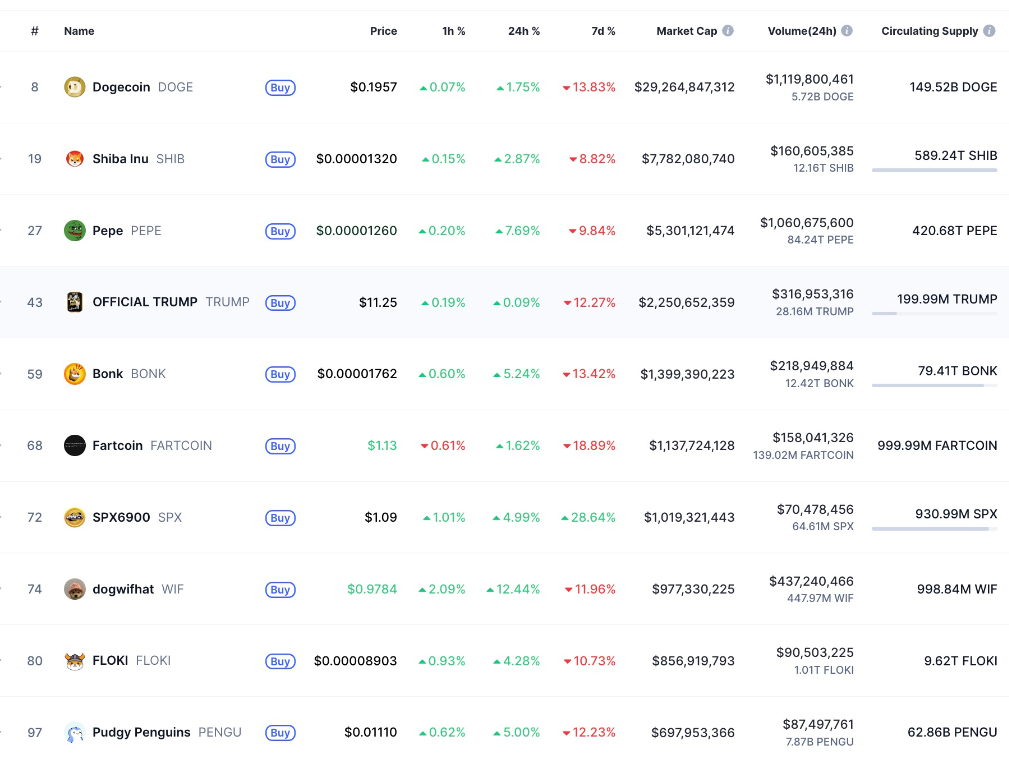Click the Fartcoin black logo
This screenshot has height=768, width=1009.
click(75, 446)
